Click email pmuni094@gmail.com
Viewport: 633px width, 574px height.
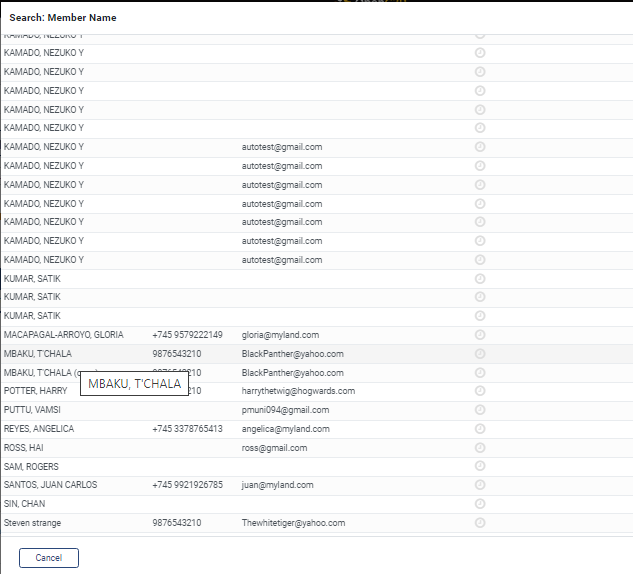(285, 410)
